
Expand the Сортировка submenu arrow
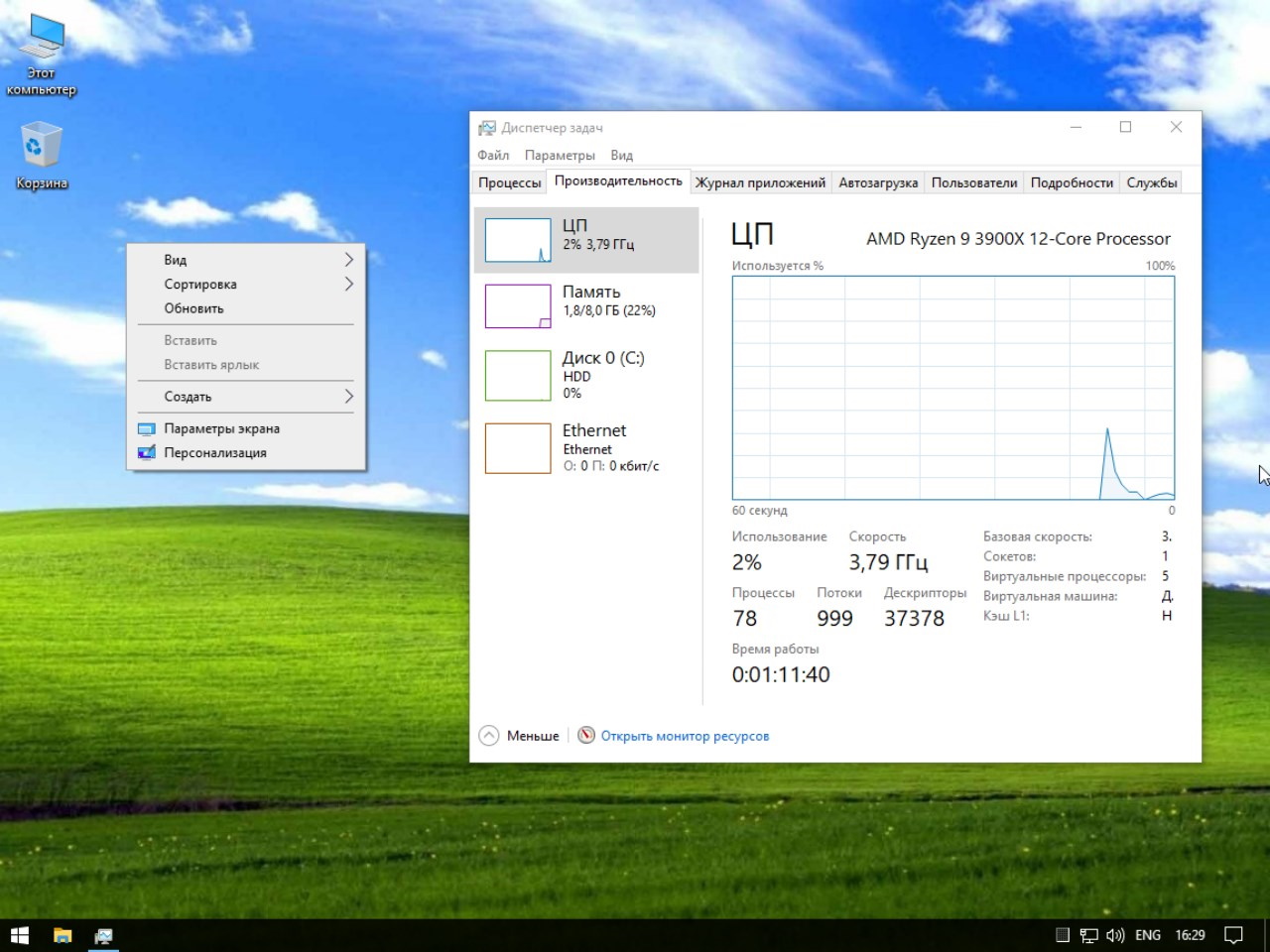point(348,285)
